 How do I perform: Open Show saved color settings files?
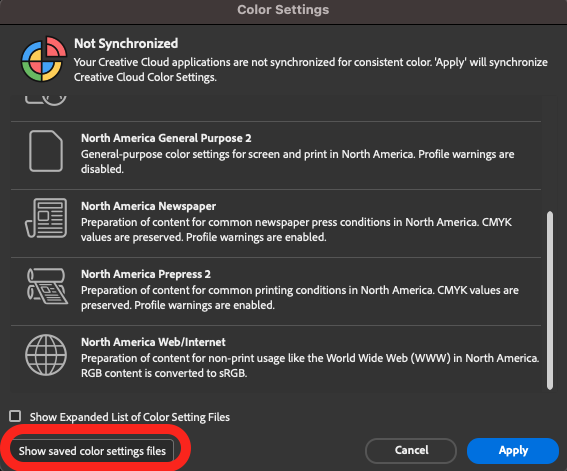click(x=92, y=451)
